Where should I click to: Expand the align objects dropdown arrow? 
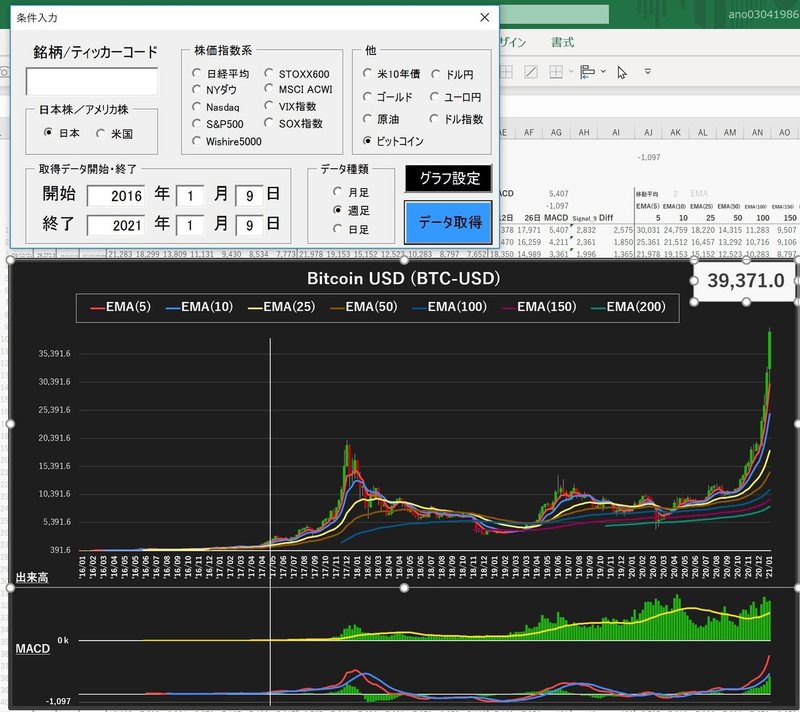coord(603,72)
